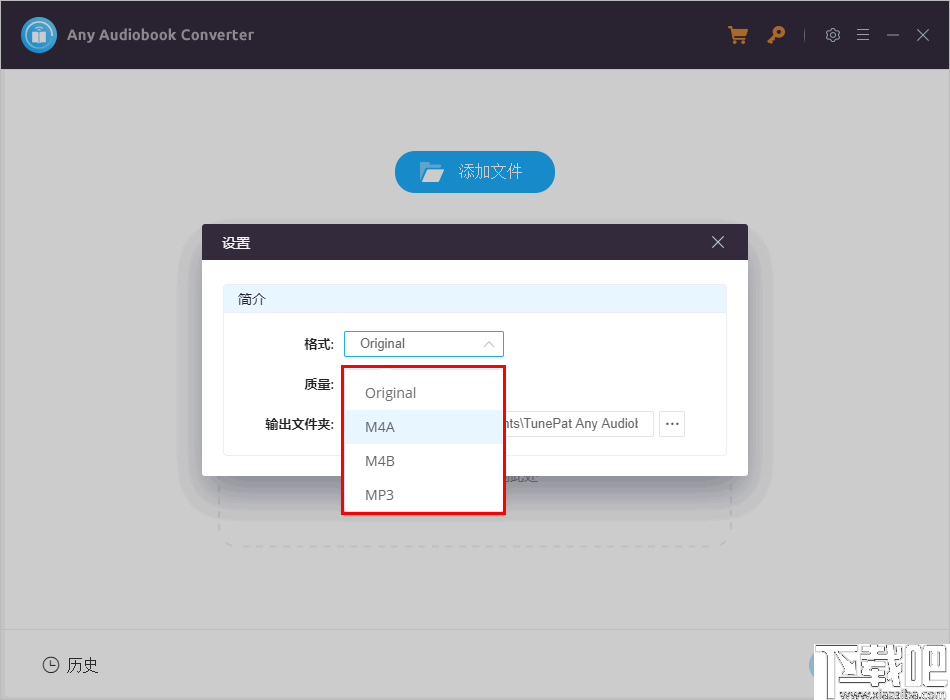Screen dimensions: 950x700
Task: Collapse the 格式 dropdown chevron
Action: [x=489, y=343]
